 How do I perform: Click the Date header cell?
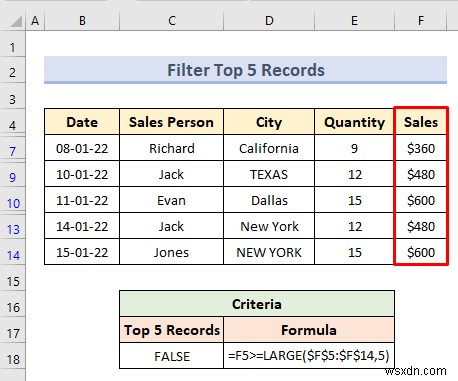click(82, 122)
